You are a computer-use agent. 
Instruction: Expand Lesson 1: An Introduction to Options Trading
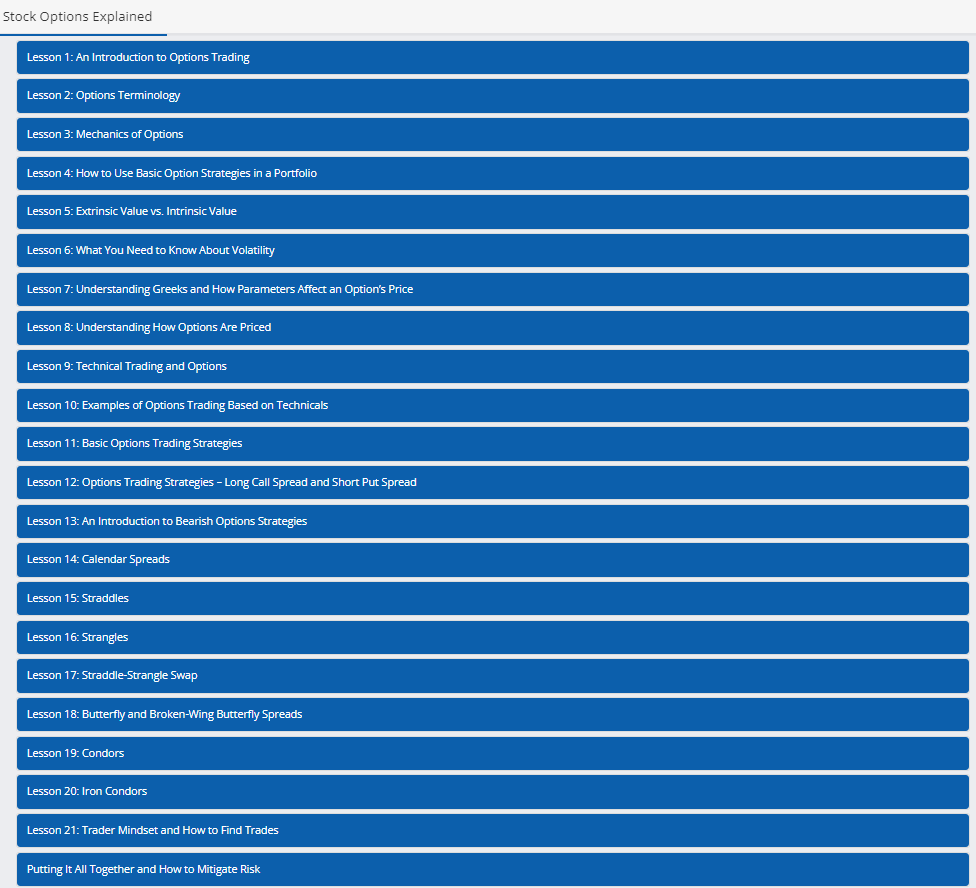tap(492, 57)
